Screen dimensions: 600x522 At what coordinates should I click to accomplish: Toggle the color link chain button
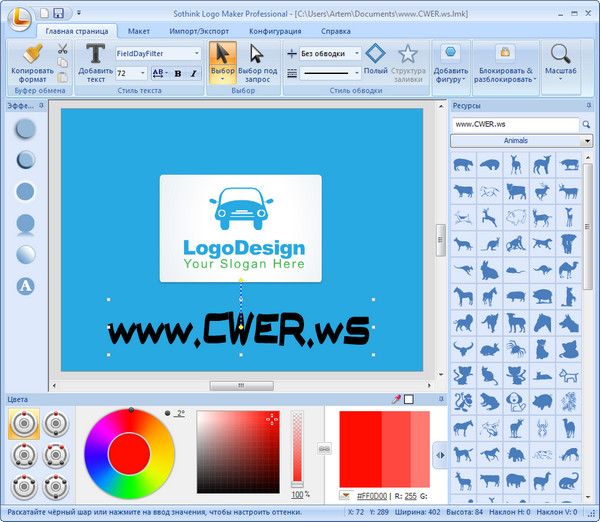(324, 449)
